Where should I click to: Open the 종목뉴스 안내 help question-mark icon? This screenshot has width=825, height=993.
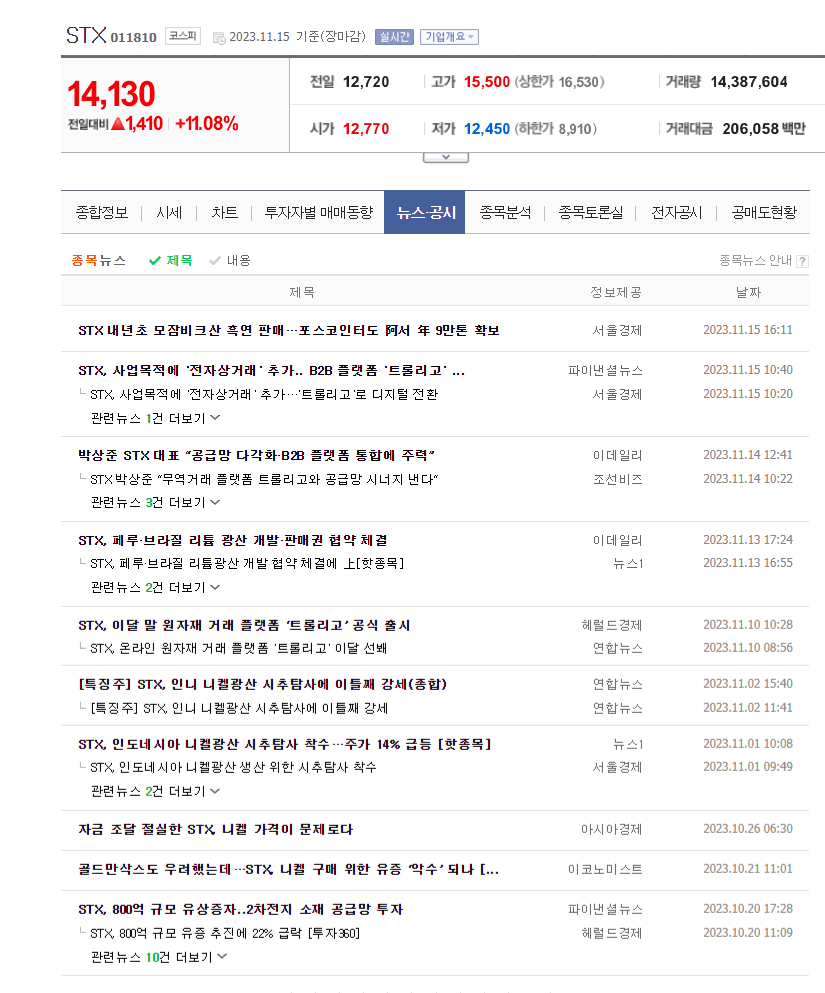tap(802, 261)
